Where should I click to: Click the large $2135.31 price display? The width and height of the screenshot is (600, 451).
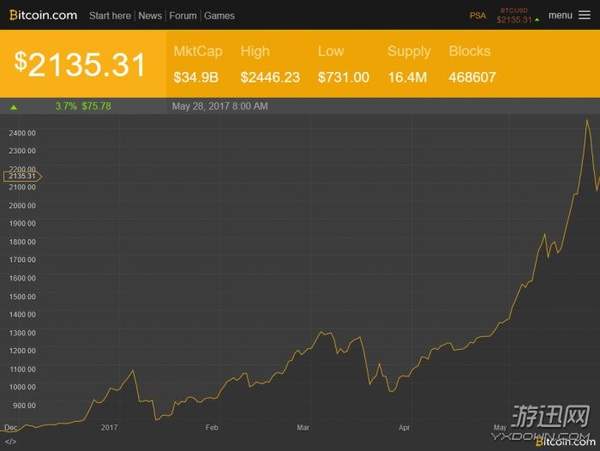point(80,64)
